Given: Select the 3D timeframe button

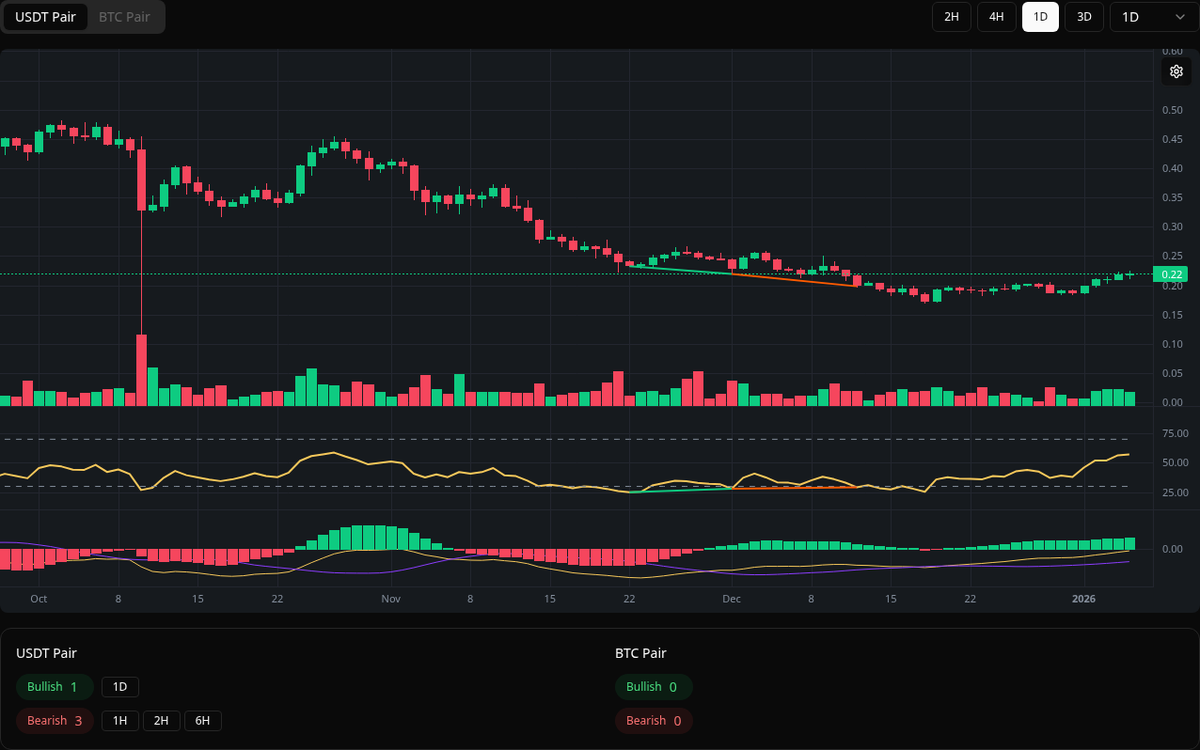Looking at the screenshot, I should [1084, 17].
